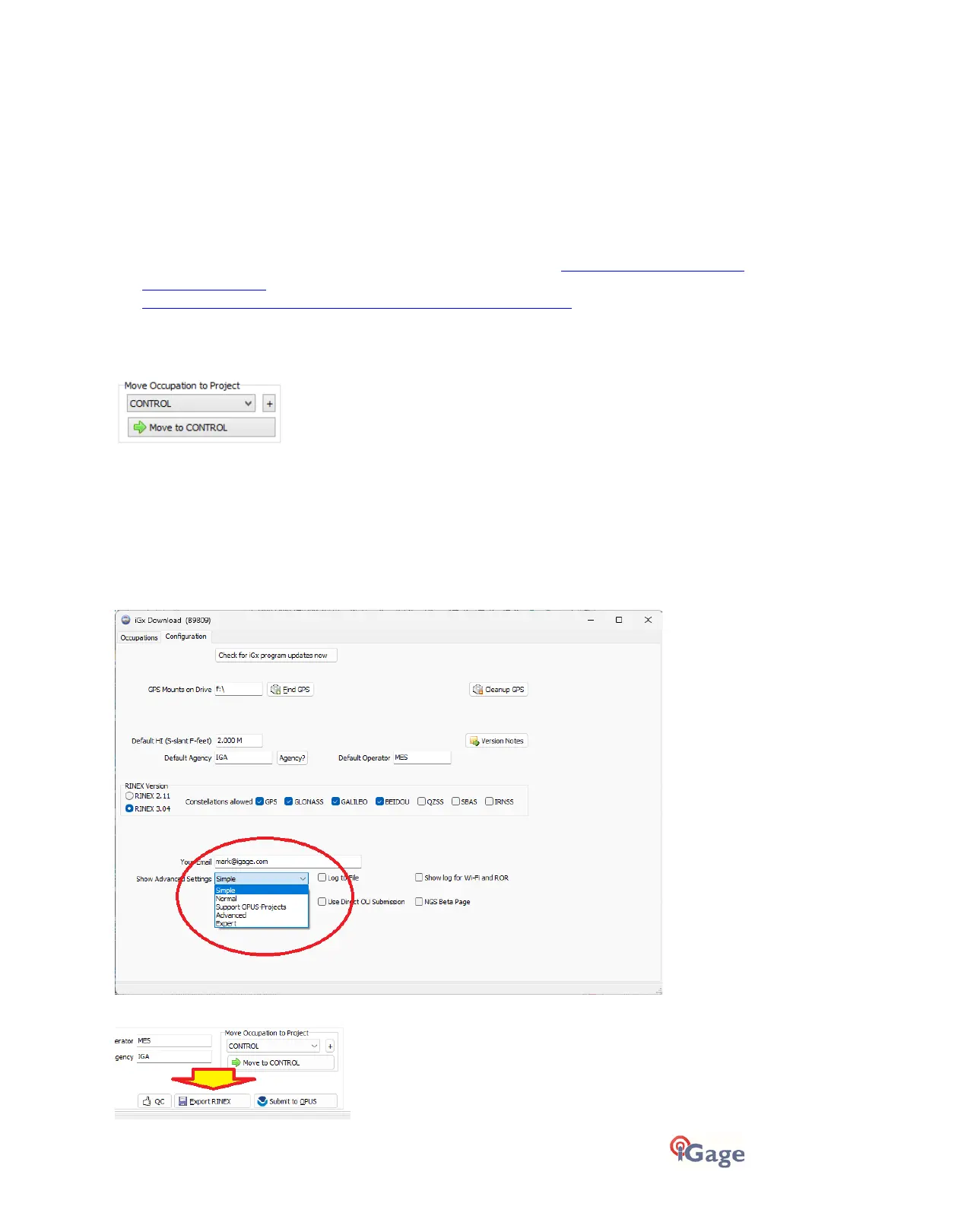The height and width of the screenshot is (1232, 958).
Task: Click the Agency field containing IGA beside QC
Action: pyautogui.click(x=174, y=1057)
